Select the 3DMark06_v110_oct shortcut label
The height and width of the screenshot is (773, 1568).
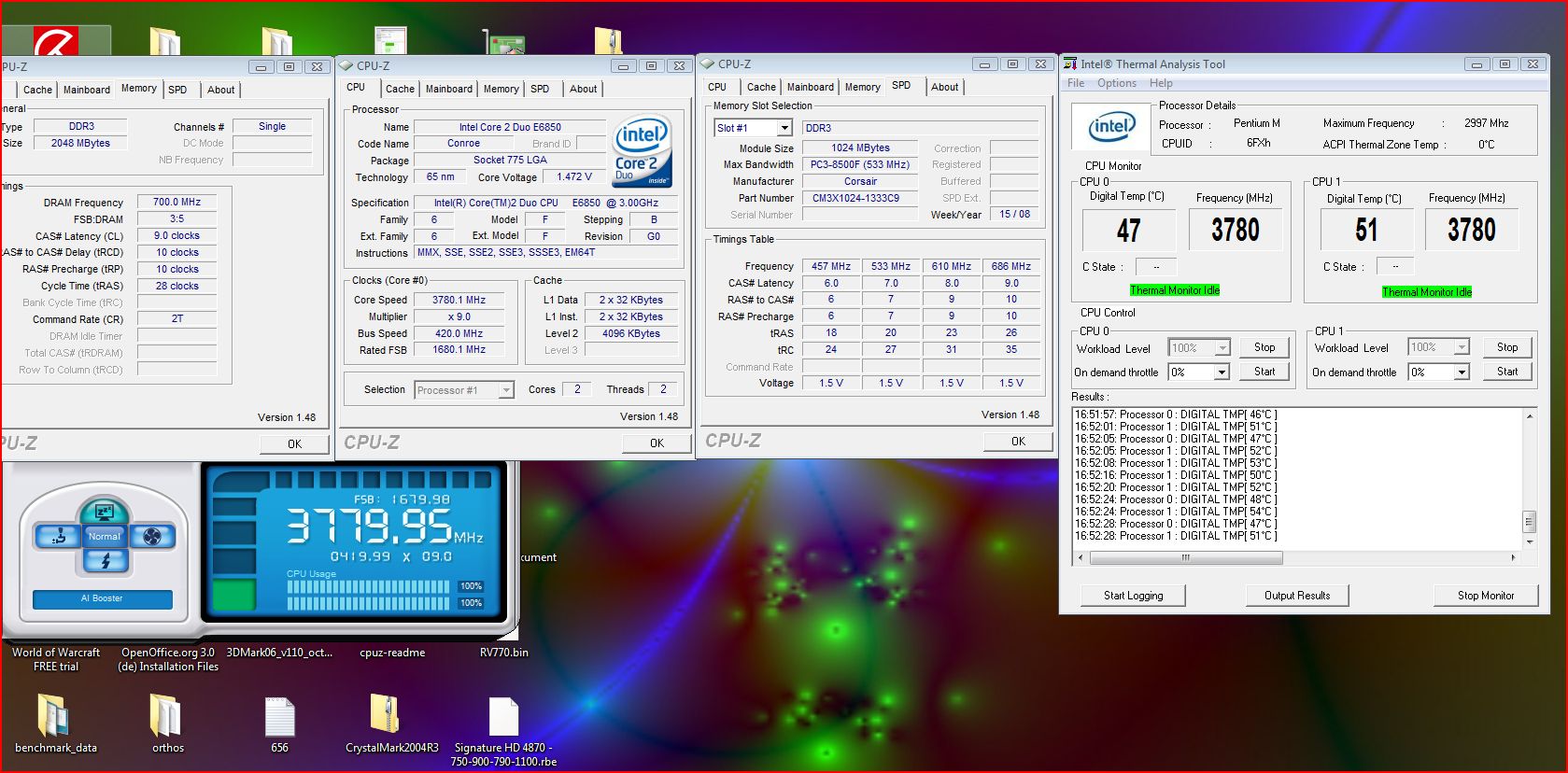click(279, 653)
